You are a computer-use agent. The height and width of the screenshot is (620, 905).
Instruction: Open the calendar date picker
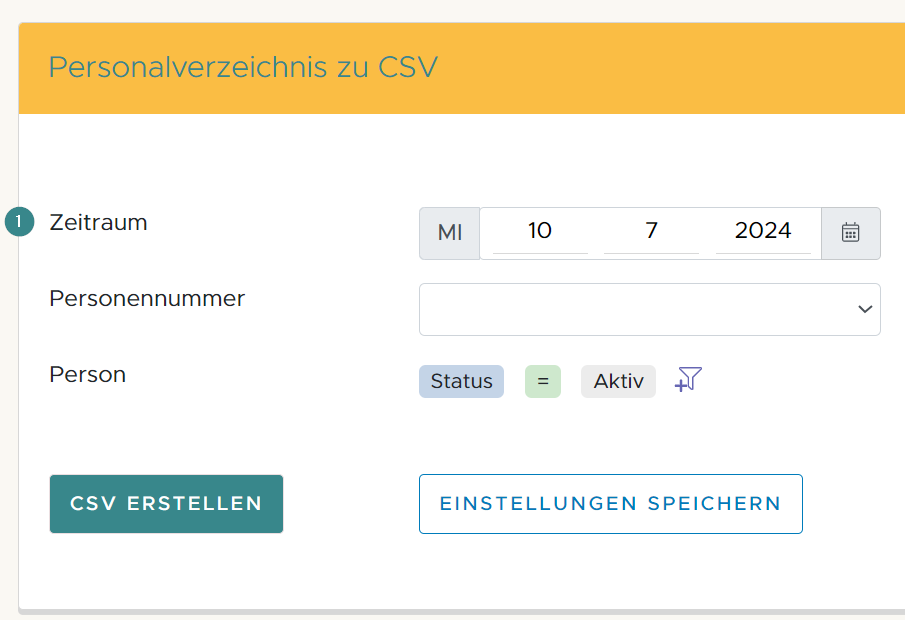click(x=850, y=232)
